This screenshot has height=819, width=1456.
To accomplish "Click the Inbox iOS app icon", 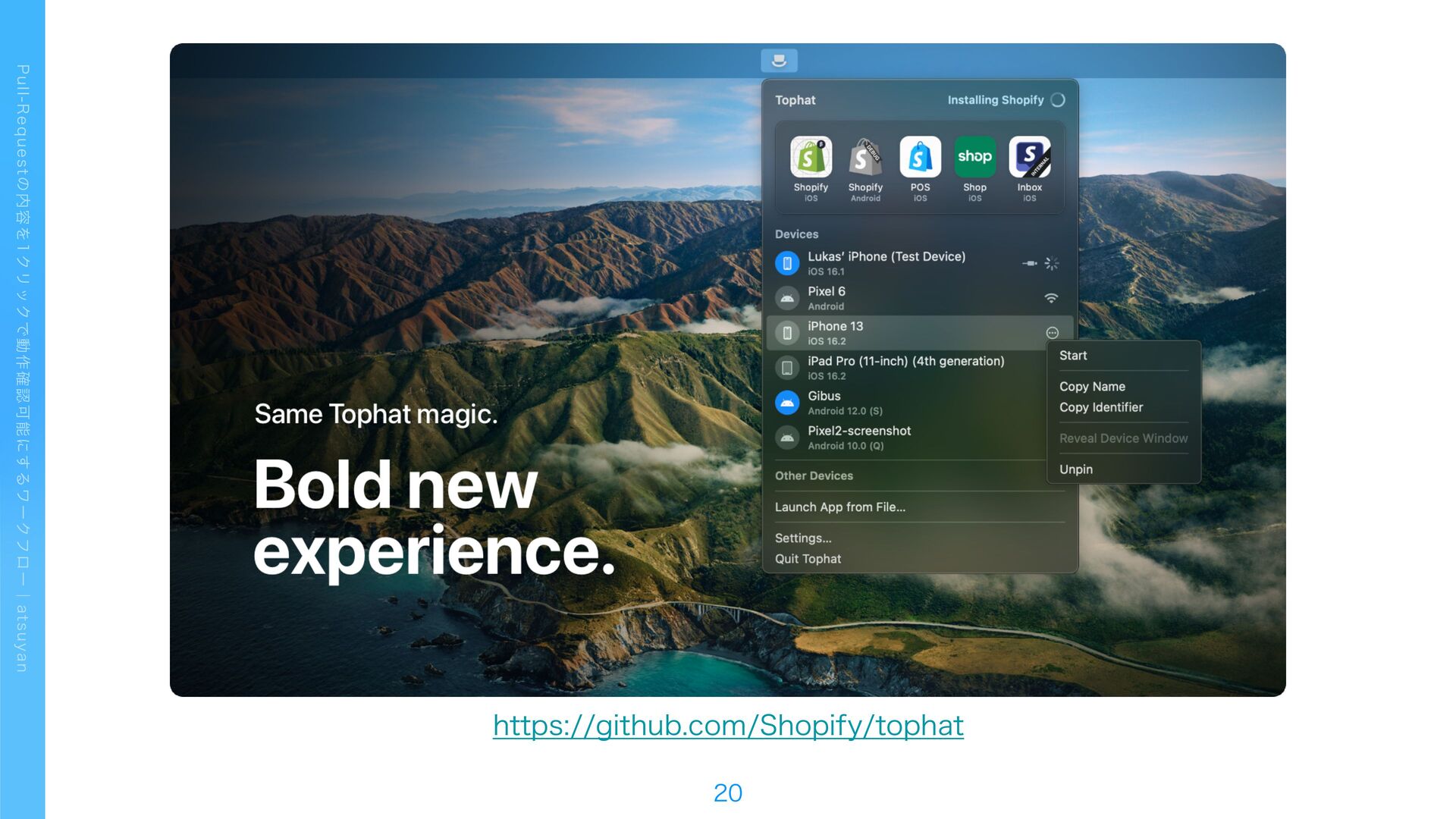I will 1029,157.
